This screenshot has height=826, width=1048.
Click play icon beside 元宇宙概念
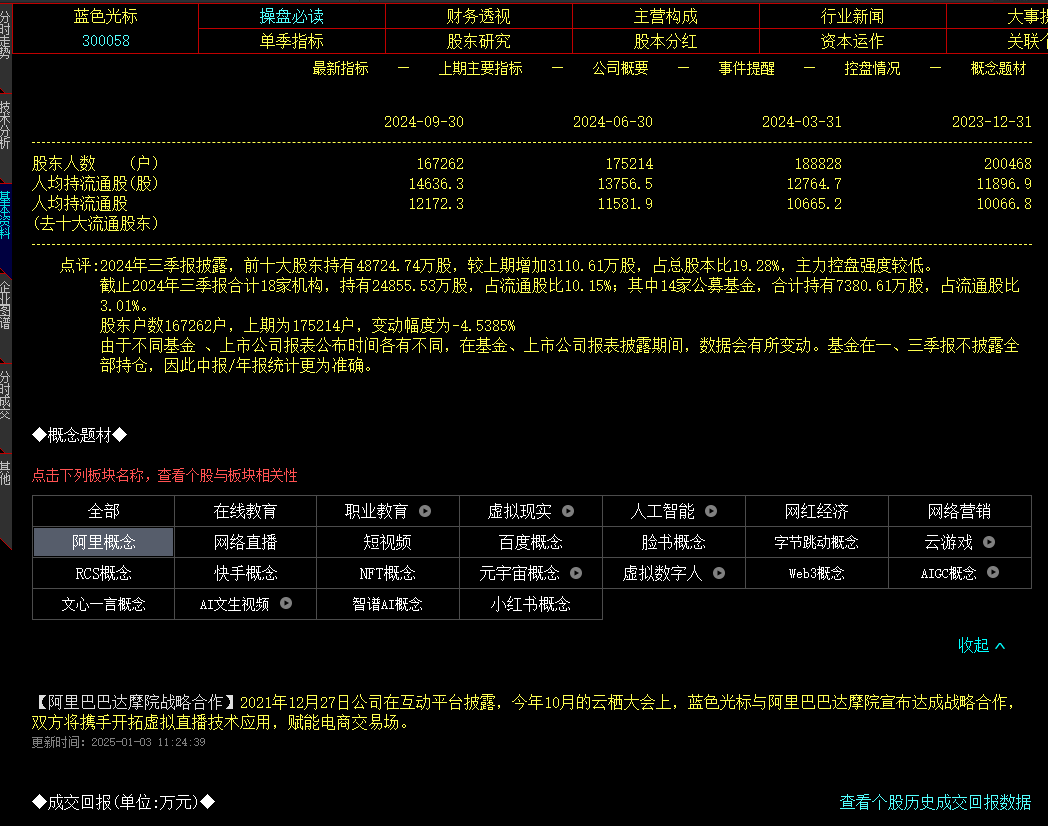coord(576,573)
